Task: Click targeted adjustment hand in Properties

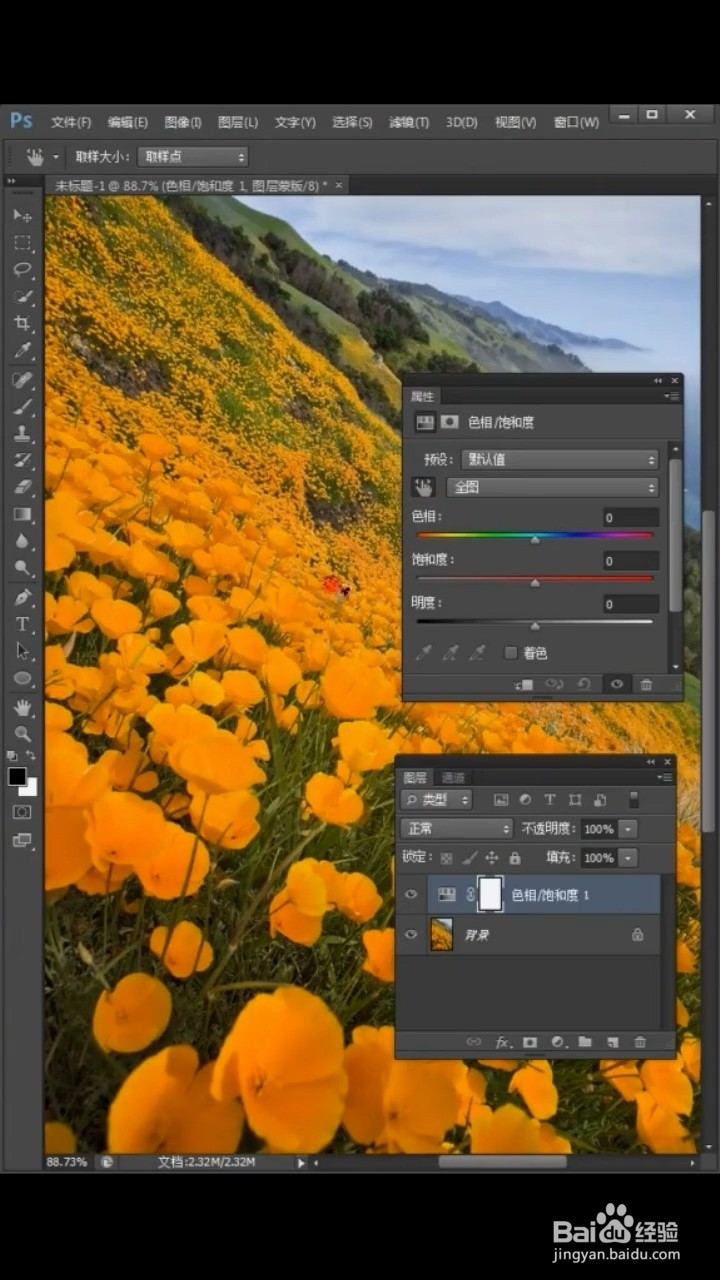Action: pos(424,487)
